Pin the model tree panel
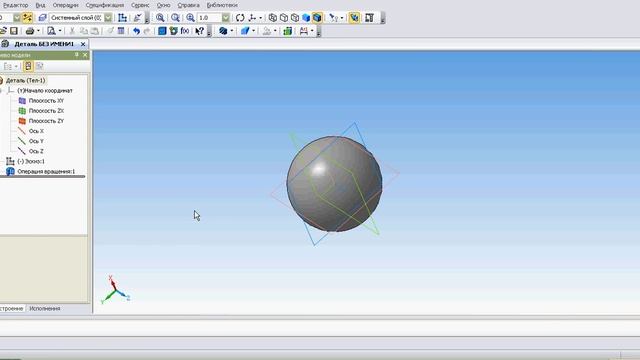Viewport: 640px width, 360px height. click(x=77, y=55)
